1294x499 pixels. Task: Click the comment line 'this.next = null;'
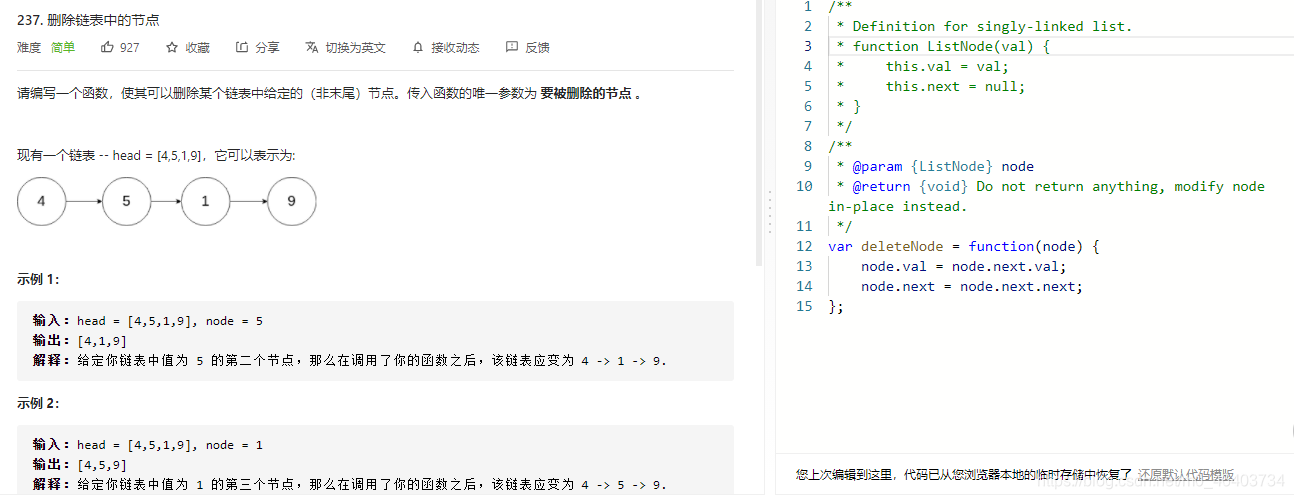coord(955,86)
